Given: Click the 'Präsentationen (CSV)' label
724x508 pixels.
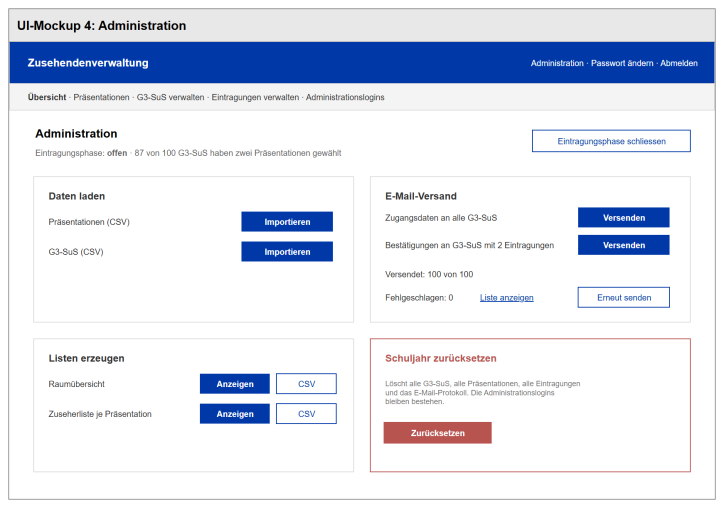Looking at the screenshot, I should [x=89, y=222].
